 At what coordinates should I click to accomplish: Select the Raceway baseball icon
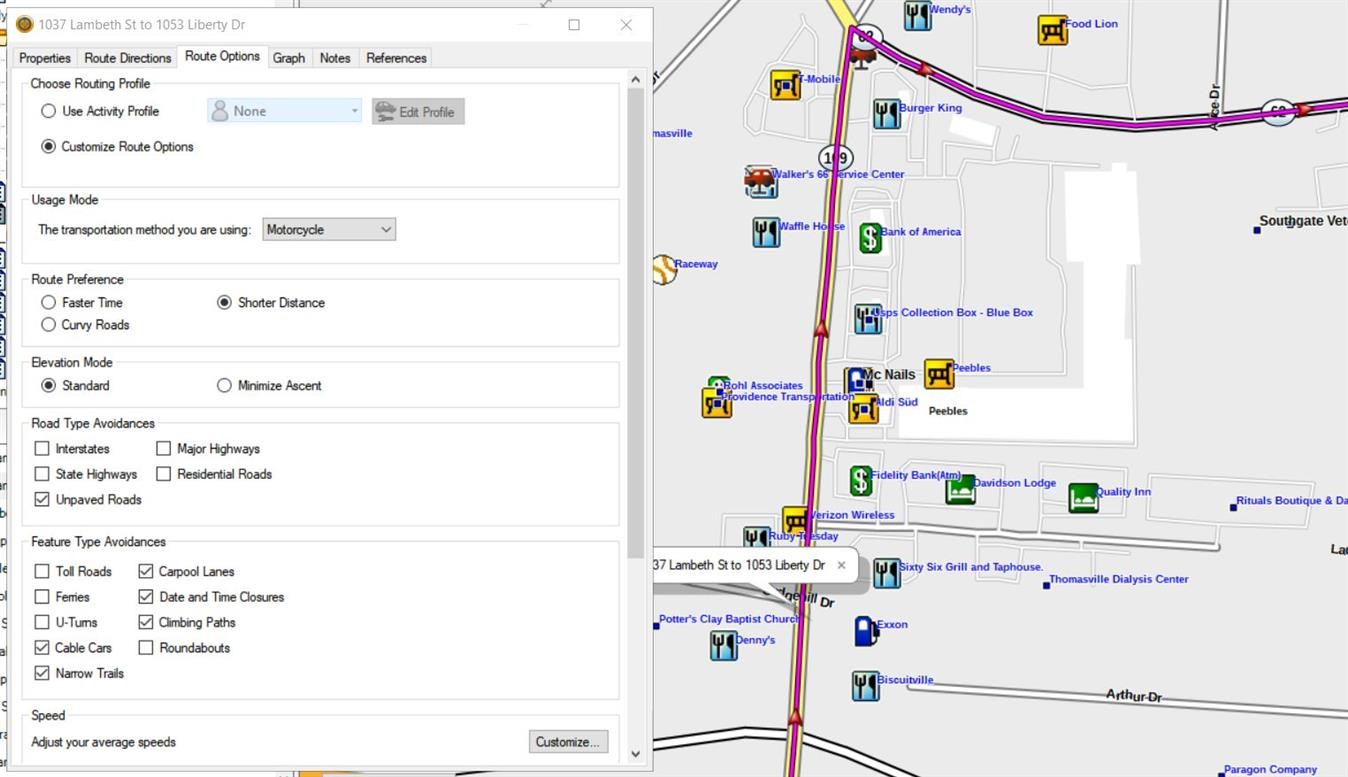[664, 269]
